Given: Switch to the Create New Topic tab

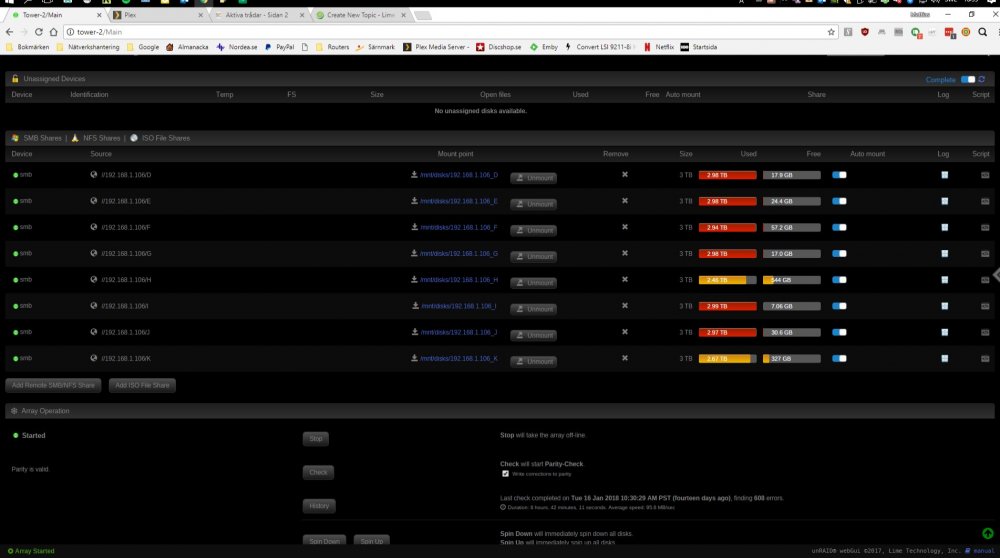Looking at the screenshot, I should 361,15.
